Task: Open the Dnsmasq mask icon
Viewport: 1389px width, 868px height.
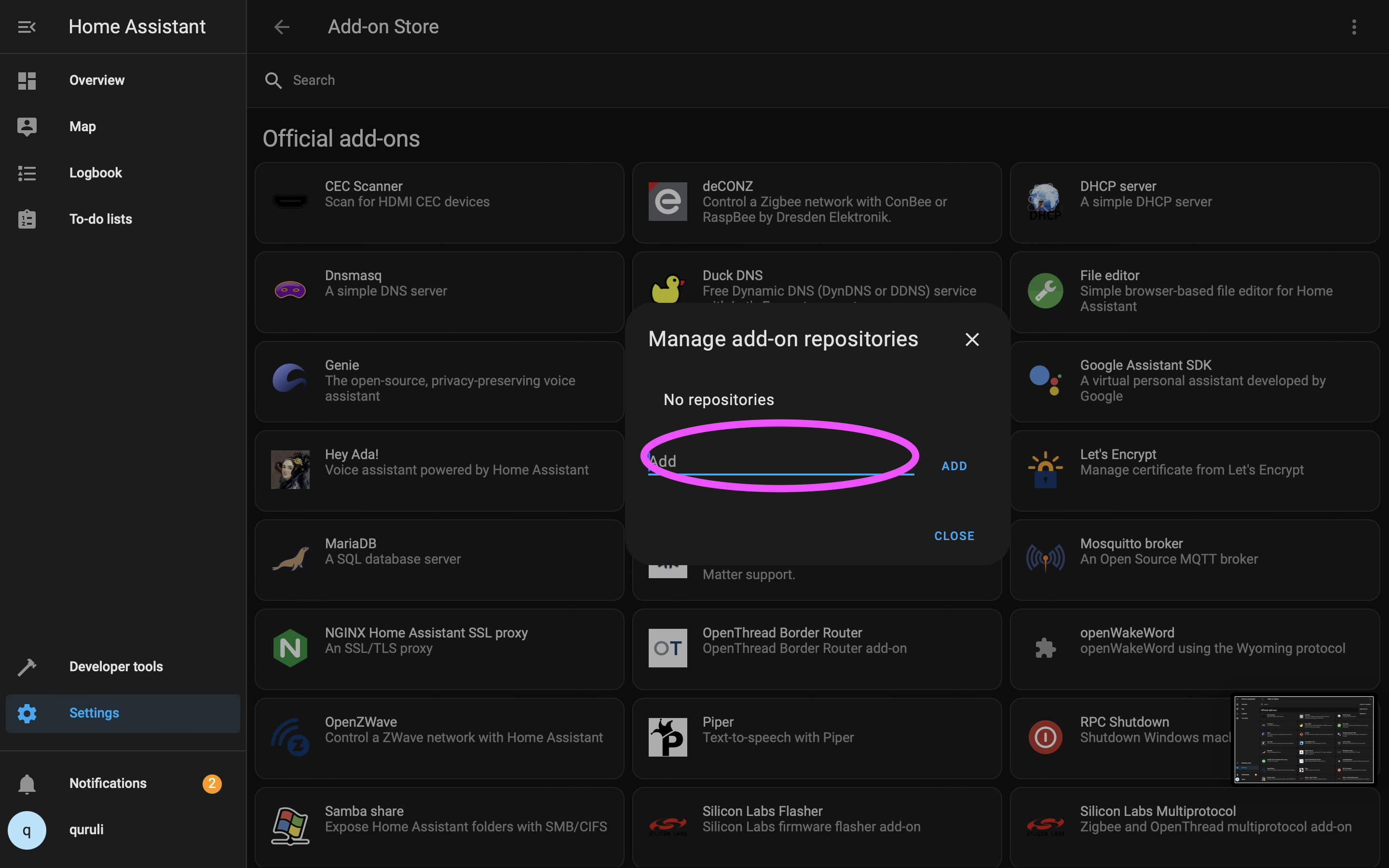Action: [x=290, y=290]
